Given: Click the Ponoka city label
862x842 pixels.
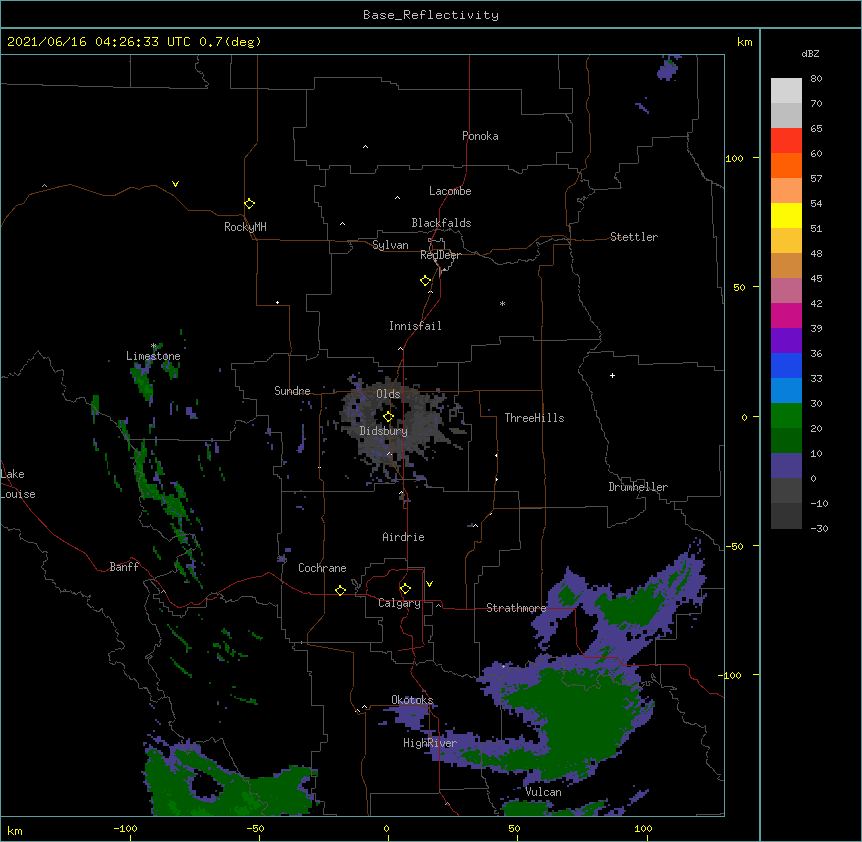Looking at the screenshot, I should click(480, 136).
